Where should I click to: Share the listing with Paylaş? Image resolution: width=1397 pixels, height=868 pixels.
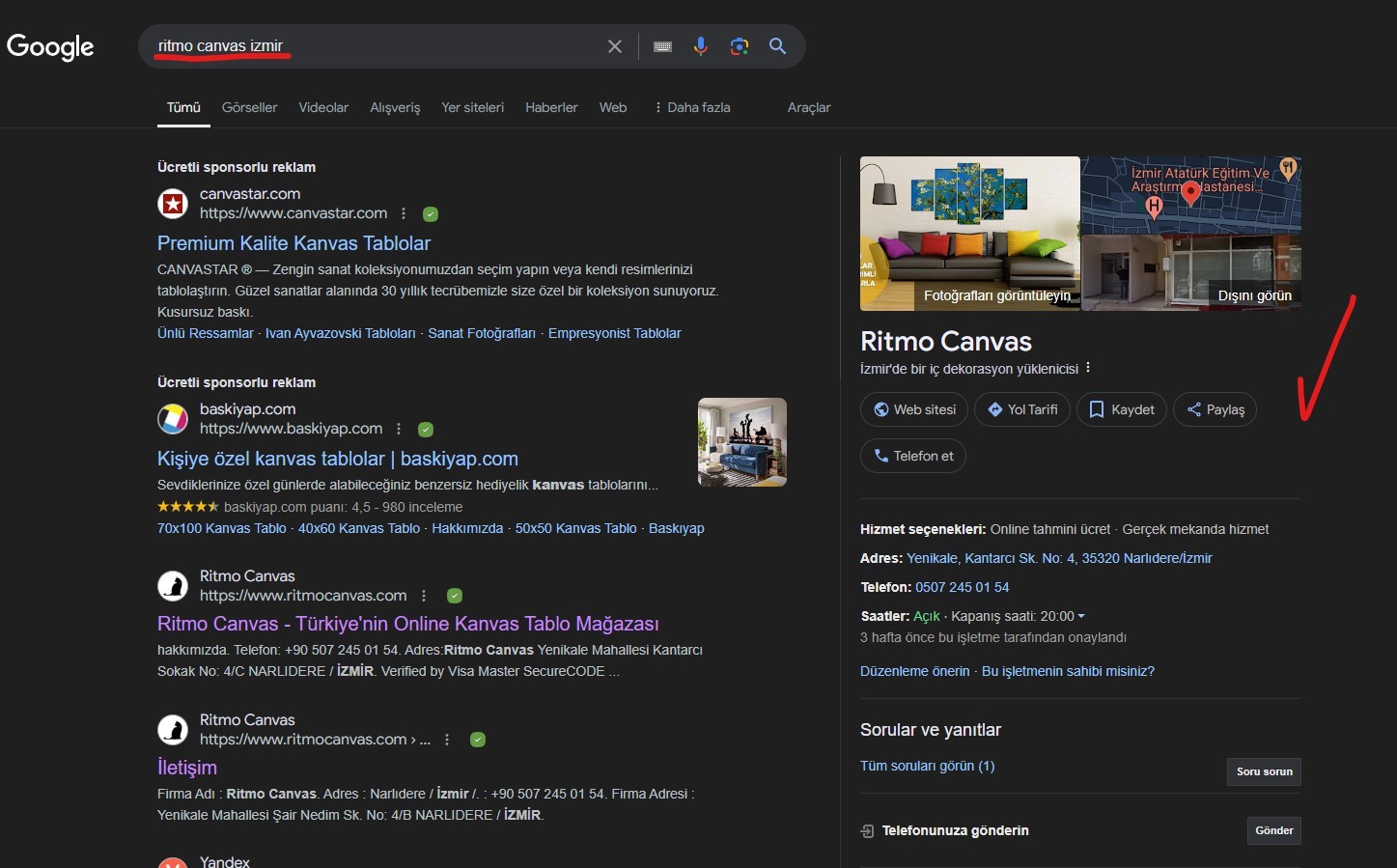click(1215, 409)
